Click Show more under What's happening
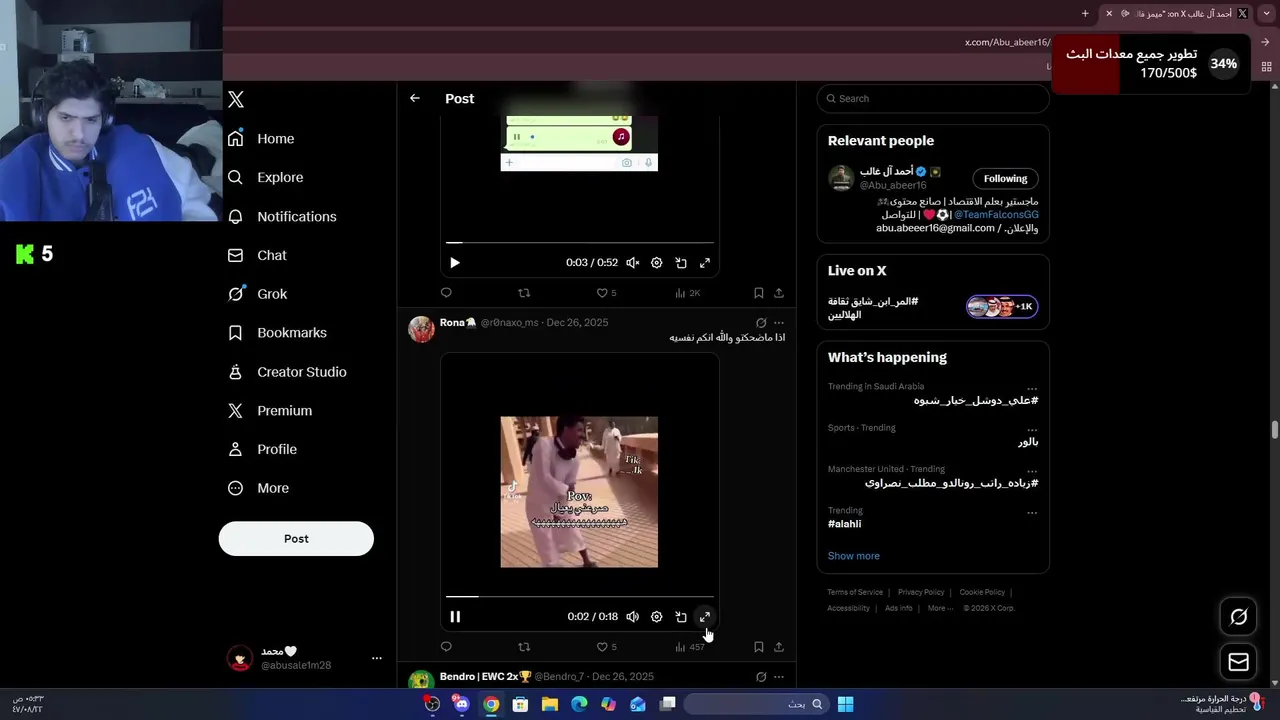Screen dimensions: 1280x720 [853, 556]
